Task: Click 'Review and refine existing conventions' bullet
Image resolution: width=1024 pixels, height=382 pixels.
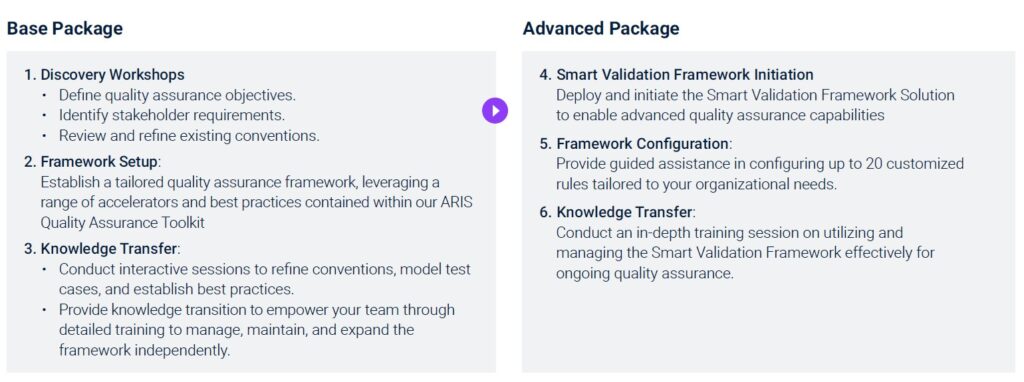Action: (189, 136)
